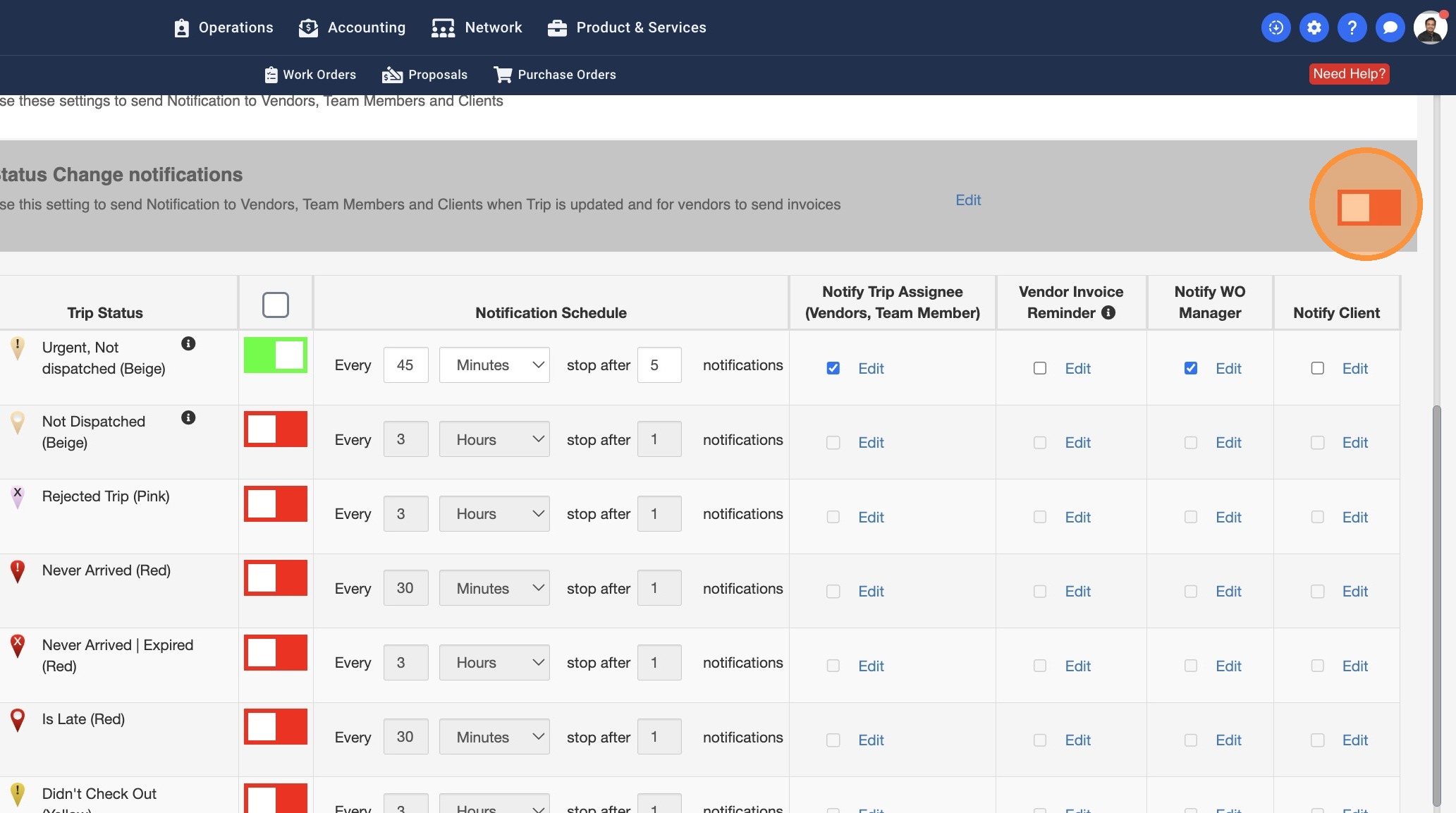The height and width of the screenshot is (813, 1456).
Task: Open the help question mark icon
Action: (1352, 27)
